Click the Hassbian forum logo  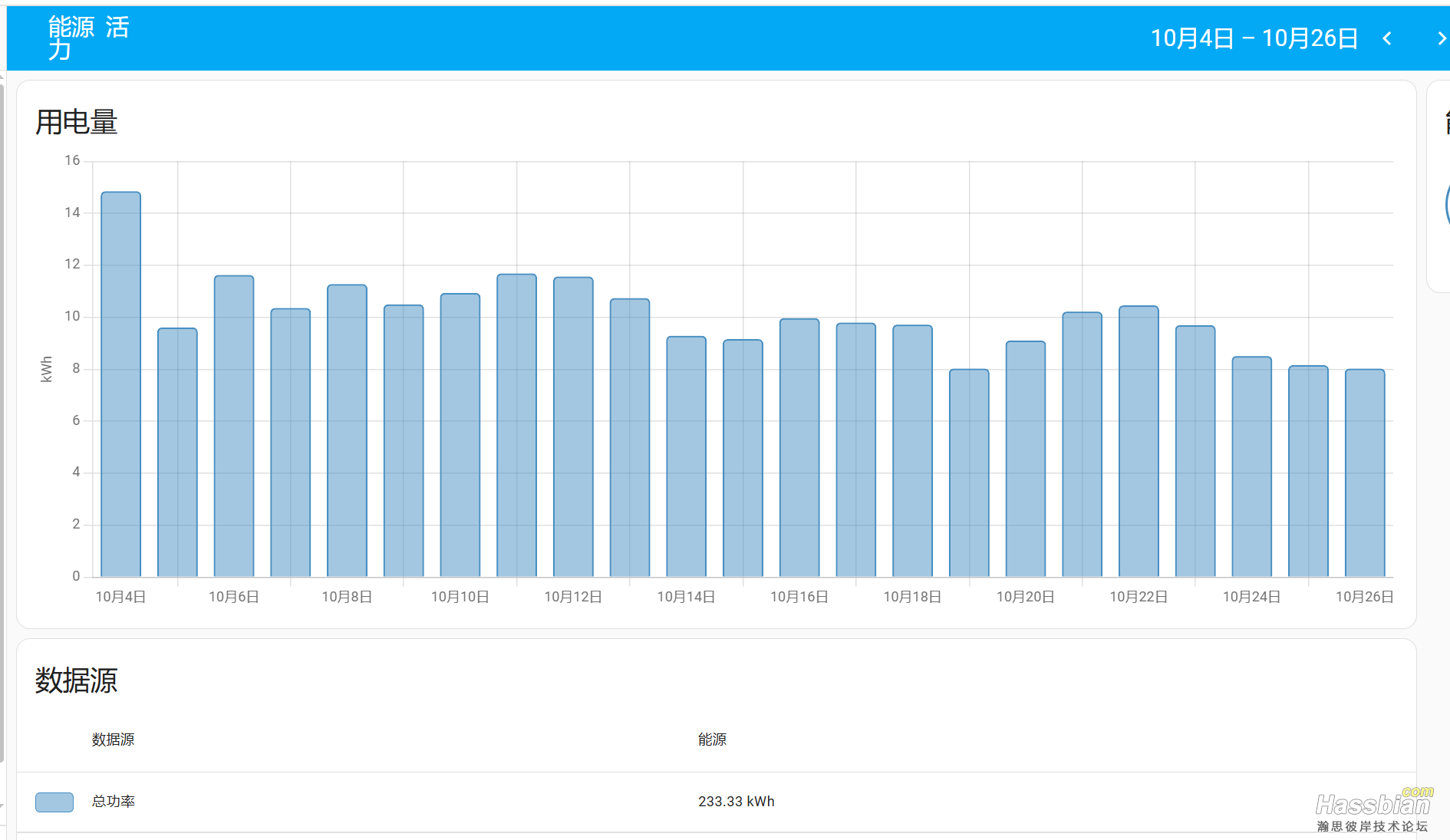click(1373, 811)
